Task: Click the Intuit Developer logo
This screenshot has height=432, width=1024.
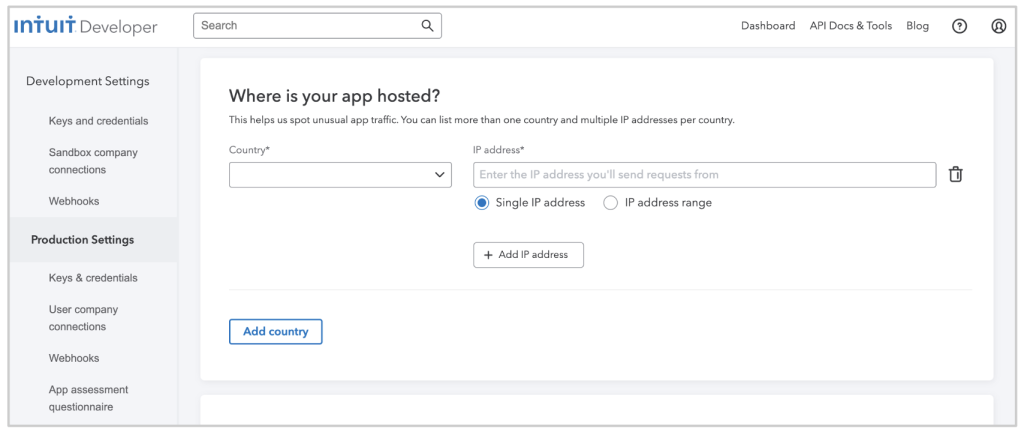Action: (86, 26)
